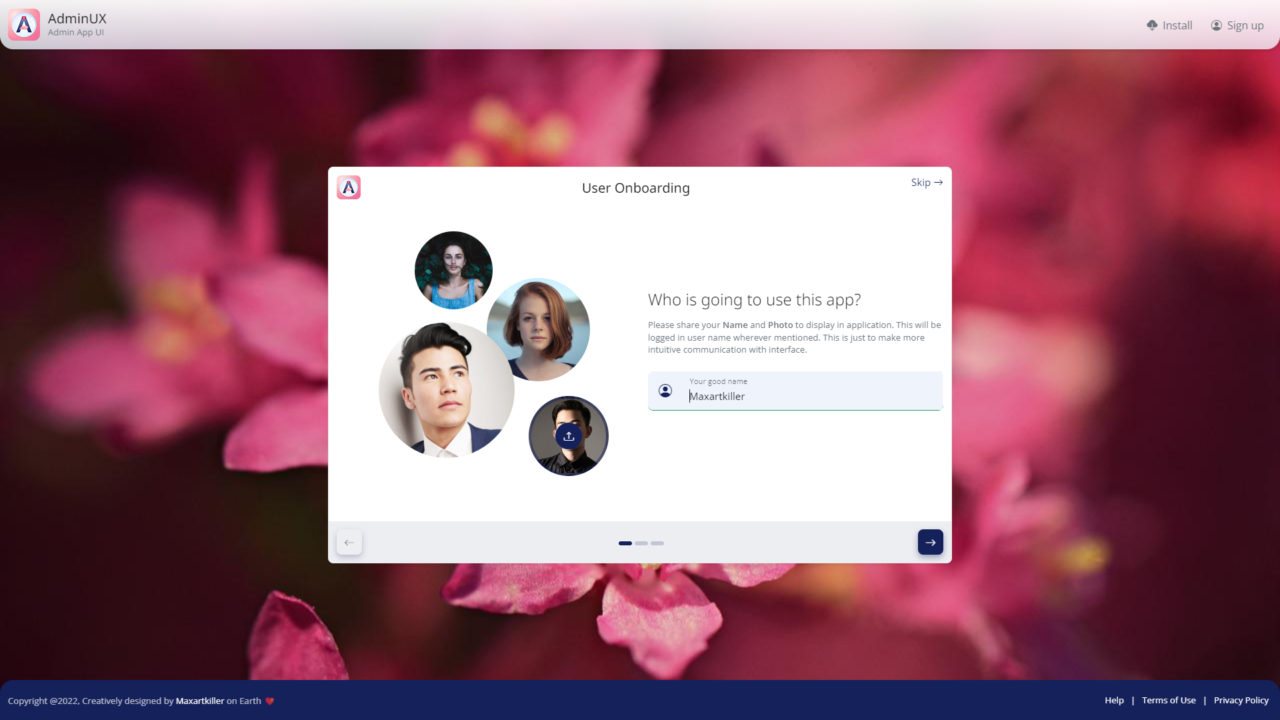
Task: Open the Privacy Policy link
Action: (1241, 700)
